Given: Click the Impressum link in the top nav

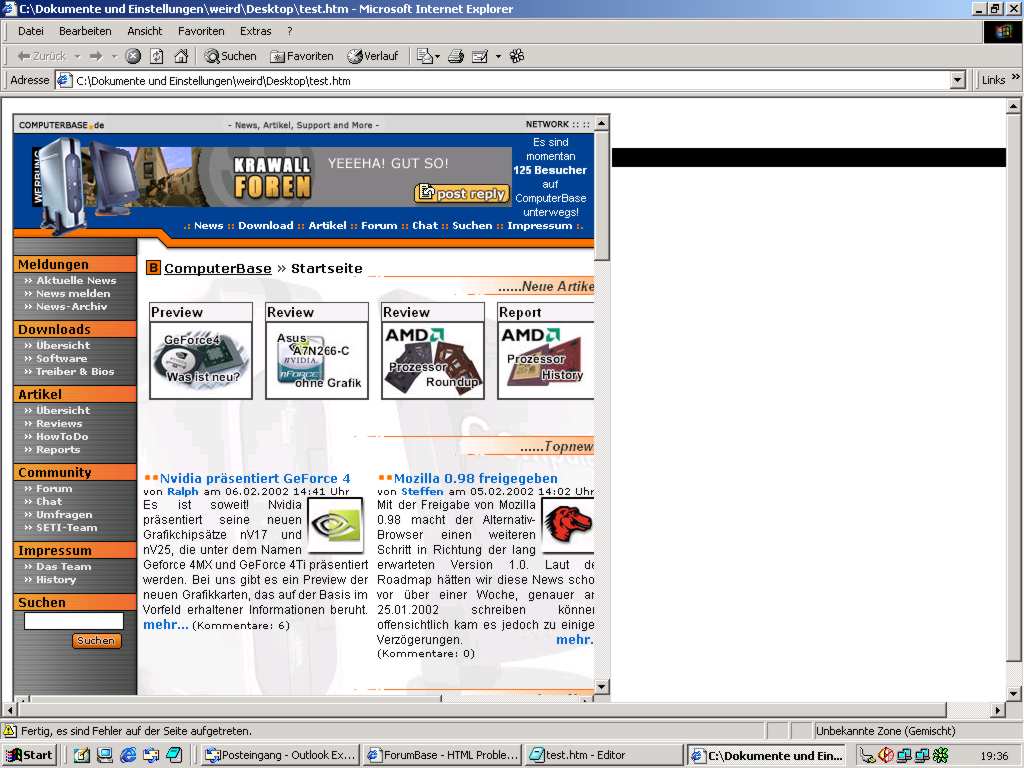Looking at the screenshot, I should pos(539,225).
